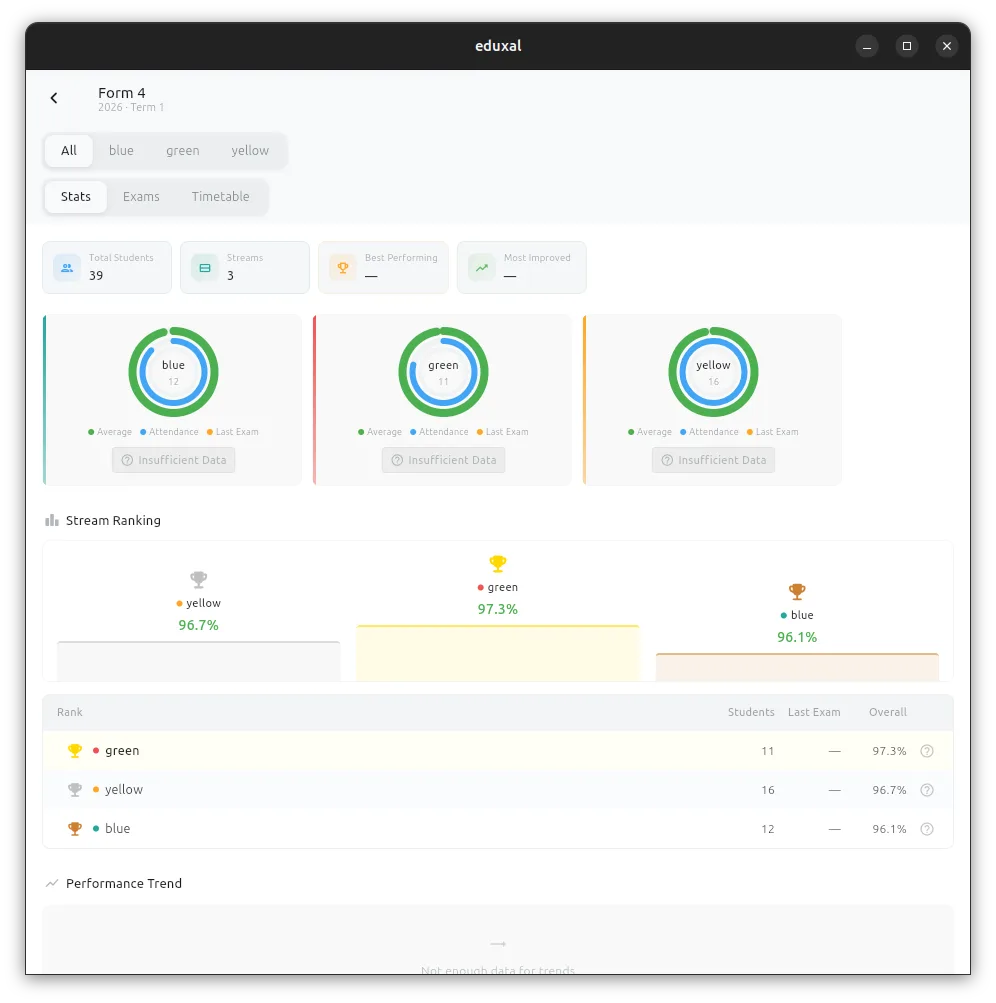Click the Stream Ranking bar chart icon
The width and height of the screenshot is (996, 1003).
[51, 520]
